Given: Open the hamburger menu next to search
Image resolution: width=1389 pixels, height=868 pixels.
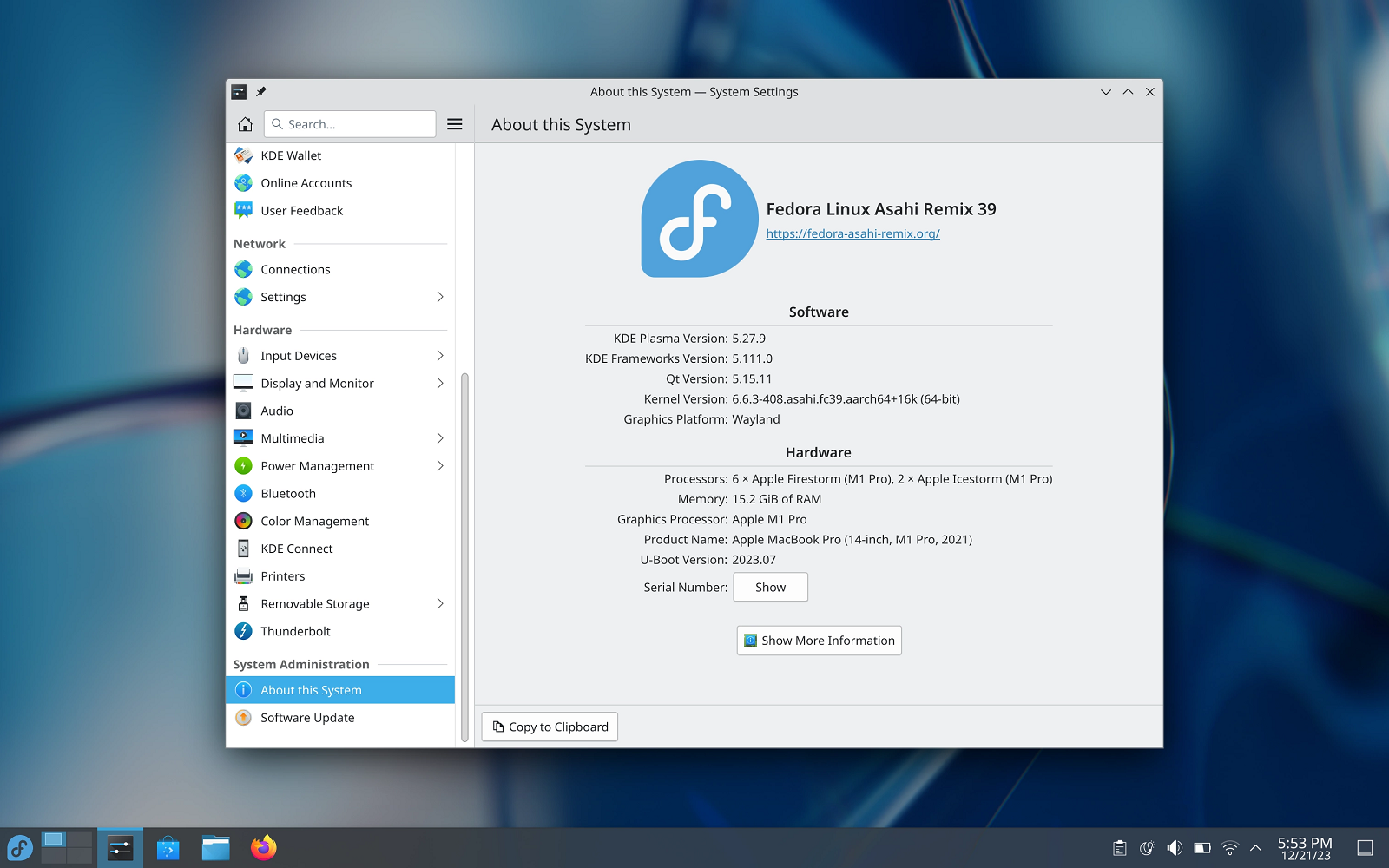Looking at the screenshot, I should (455, 124).
